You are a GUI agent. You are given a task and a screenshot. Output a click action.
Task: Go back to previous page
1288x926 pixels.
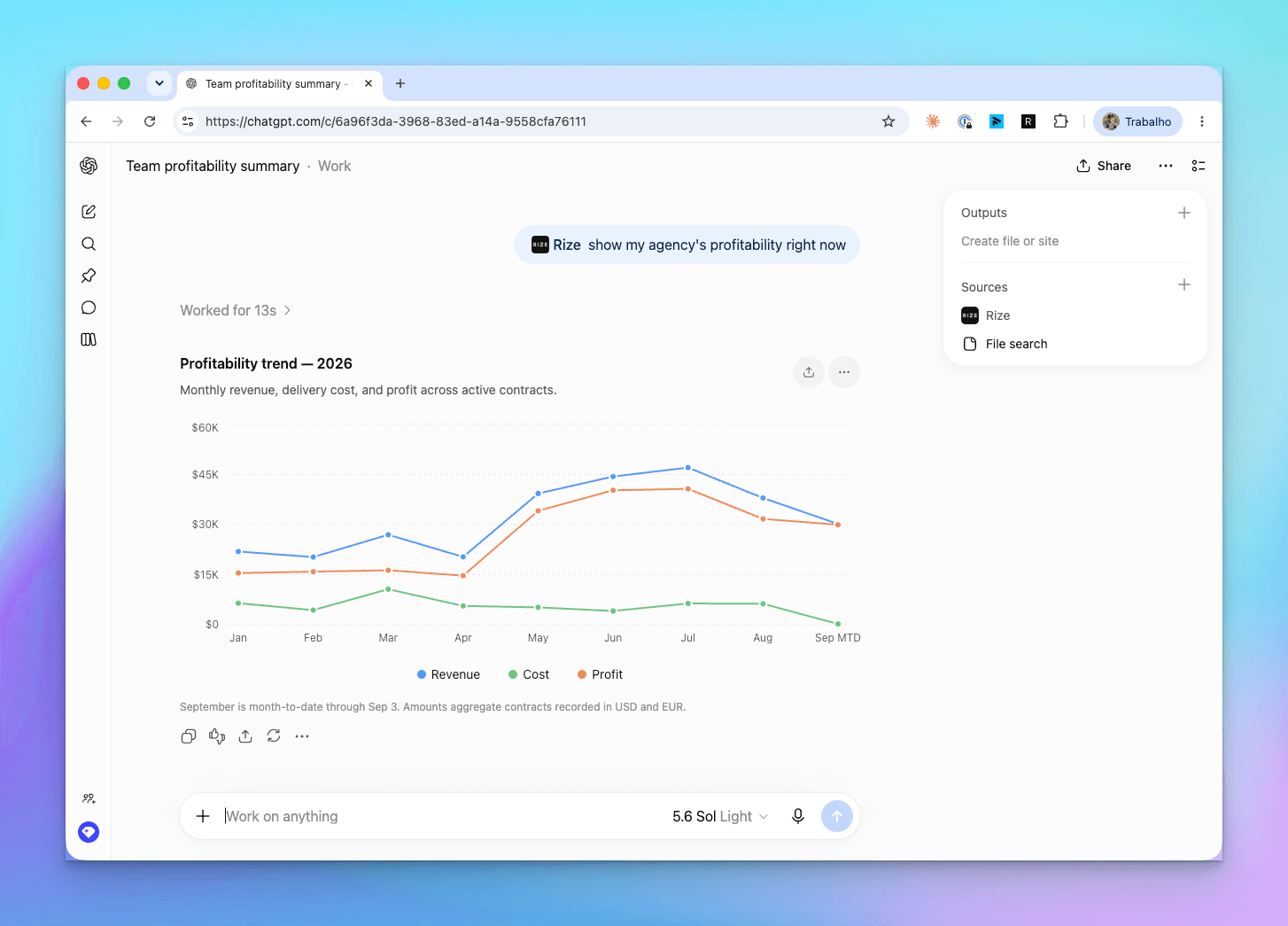pyautogui.click(x=86, y=121)
